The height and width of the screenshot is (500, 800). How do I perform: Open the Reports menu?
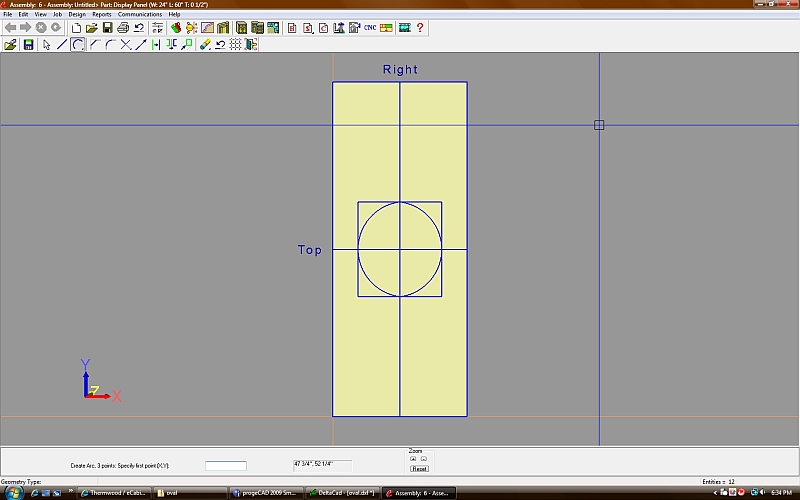(102, 15)
